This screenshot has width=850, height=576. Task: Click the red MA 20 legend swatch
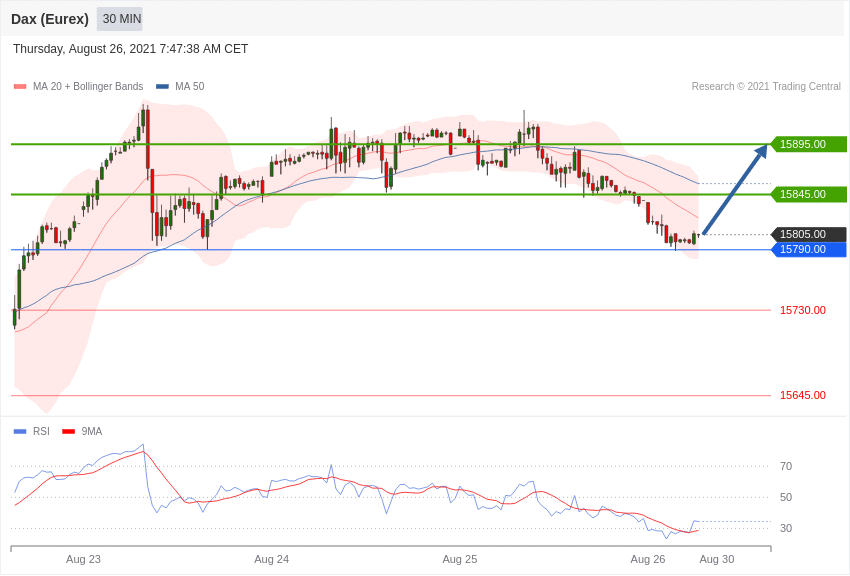pos(20,87)
